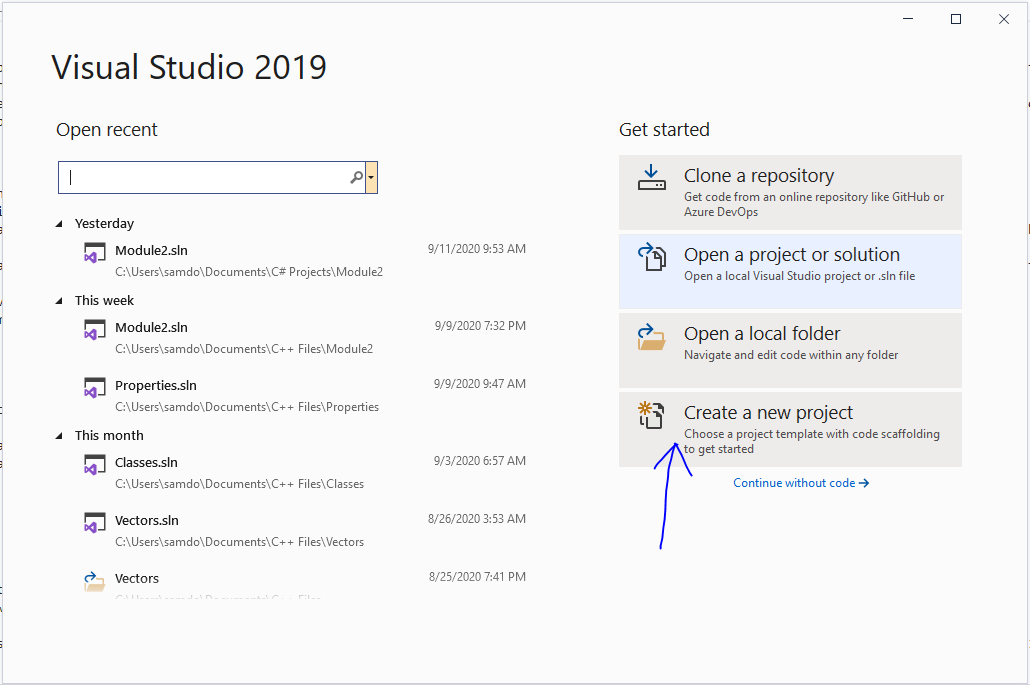
Task: Follow the Continue without code link
Action: (801, 483)
